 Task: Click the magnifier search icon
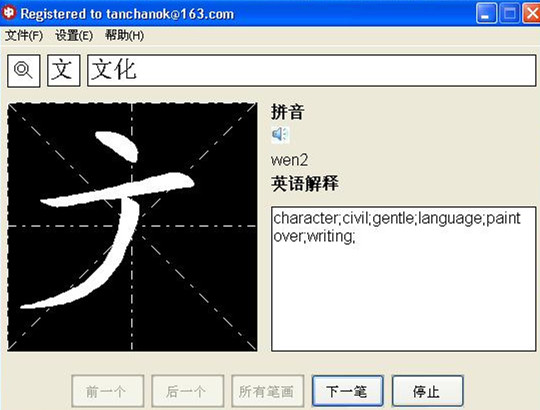(x=24, y=71)
